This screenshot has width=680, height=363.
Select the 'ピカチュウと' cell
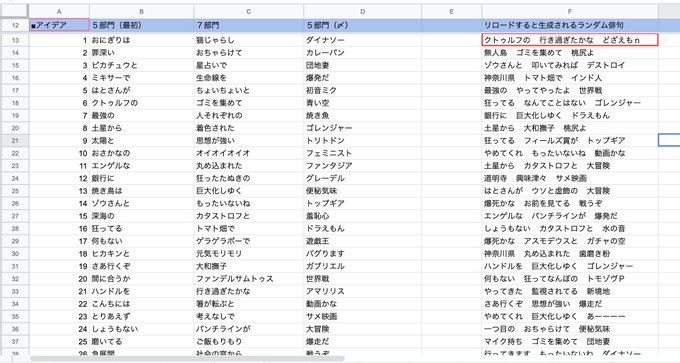click(x=141, y=65)
